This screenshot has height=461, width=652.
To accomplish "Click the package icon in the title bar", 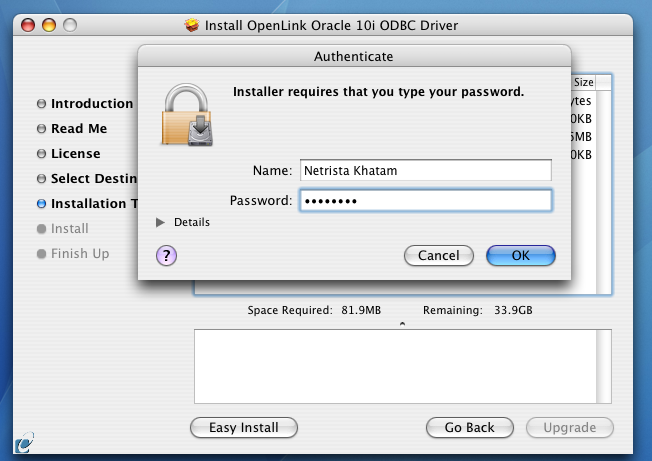I will click(192, 25).
